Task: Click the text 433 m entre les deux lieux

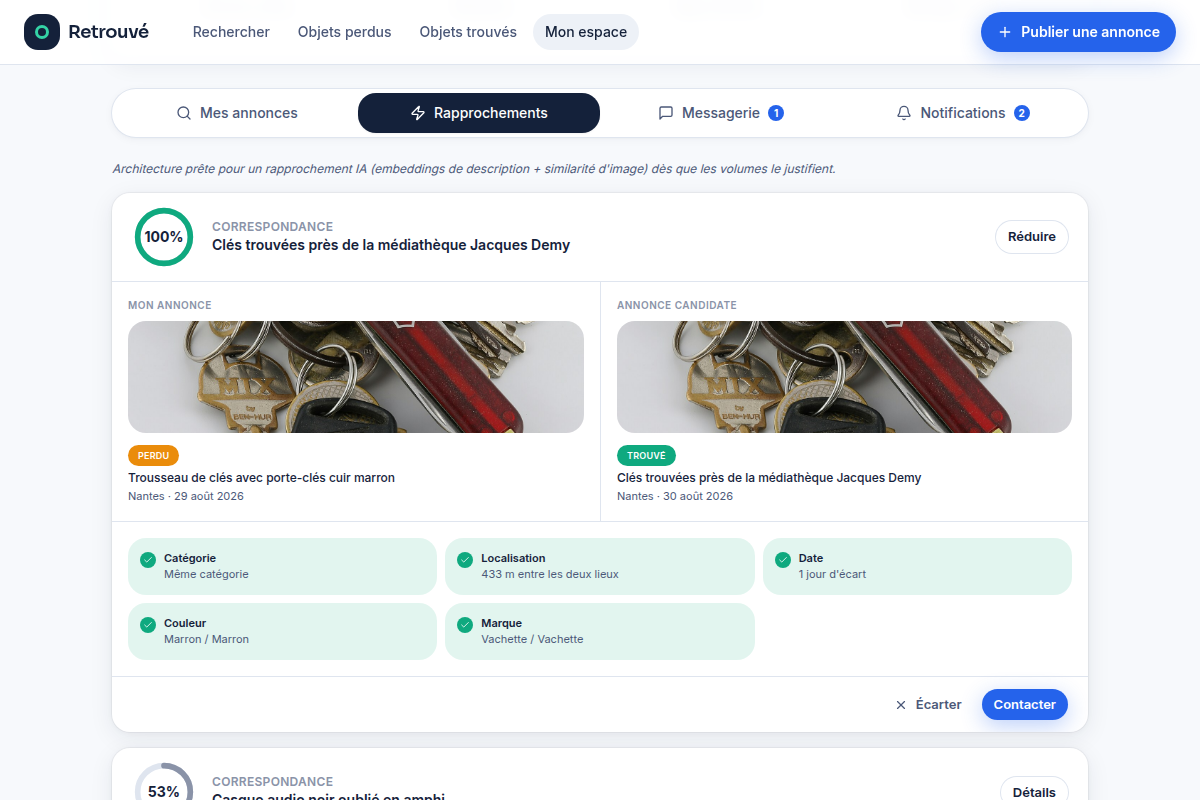Action: pyautogui.click(x=550, y=574)
